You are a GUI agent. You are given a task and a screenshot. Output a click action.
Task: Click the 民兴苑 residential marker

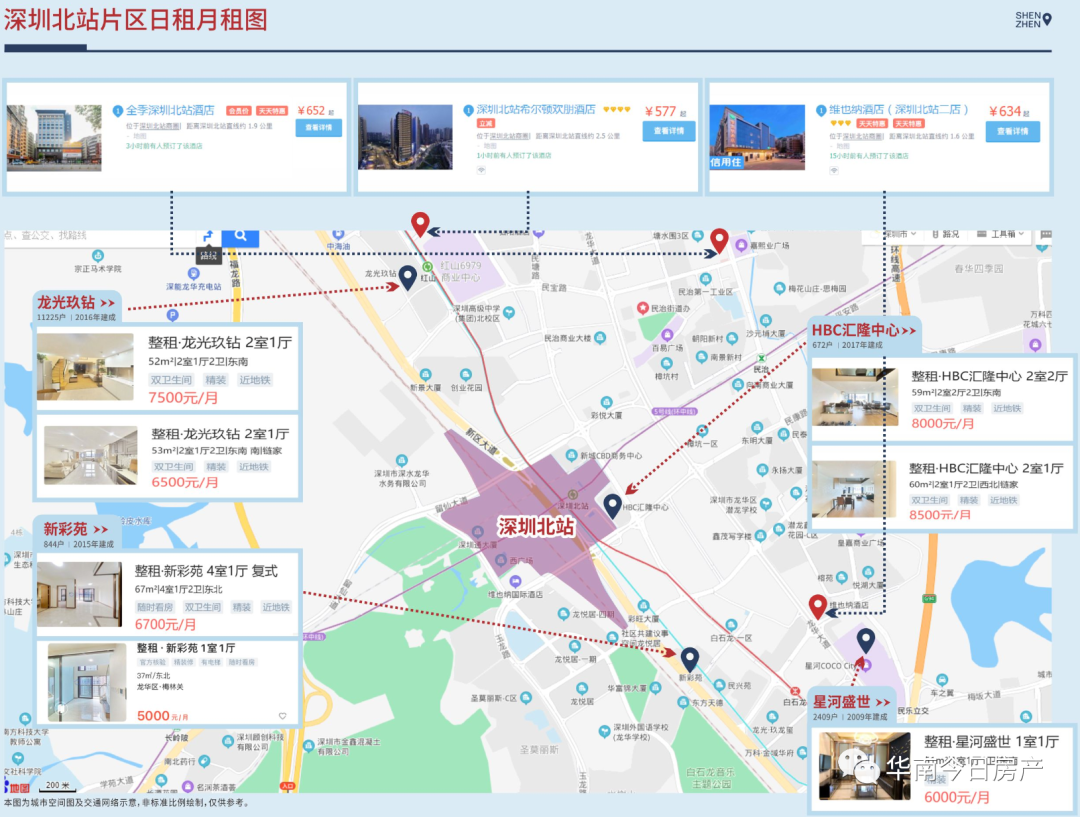coord(719,685)
